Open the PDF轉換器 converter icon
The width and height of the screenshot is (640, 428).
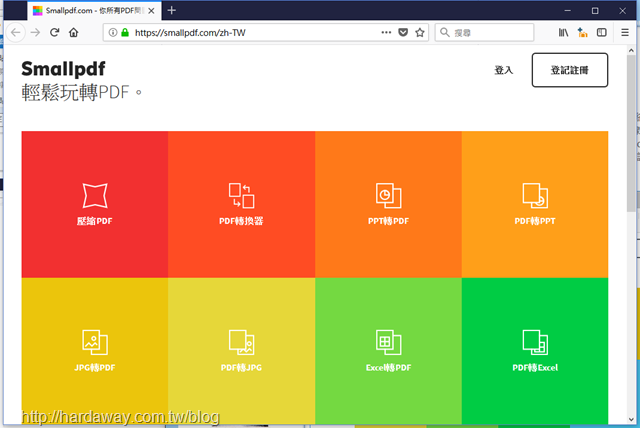[x=241, y=195]
